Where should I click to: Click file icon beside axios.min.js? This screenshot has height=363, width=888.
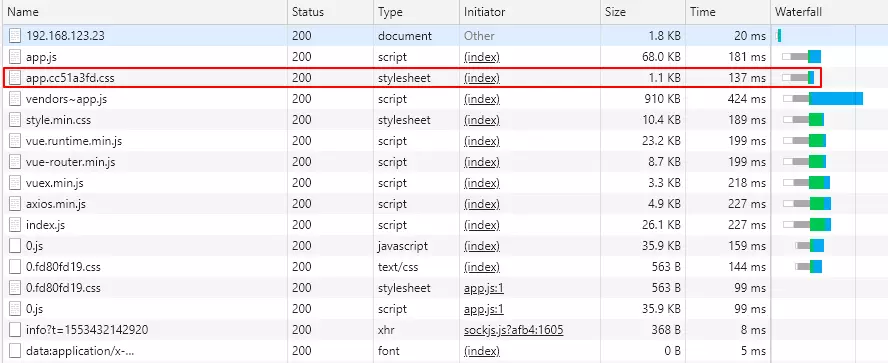pyautogui.click(x=15, y=204)
